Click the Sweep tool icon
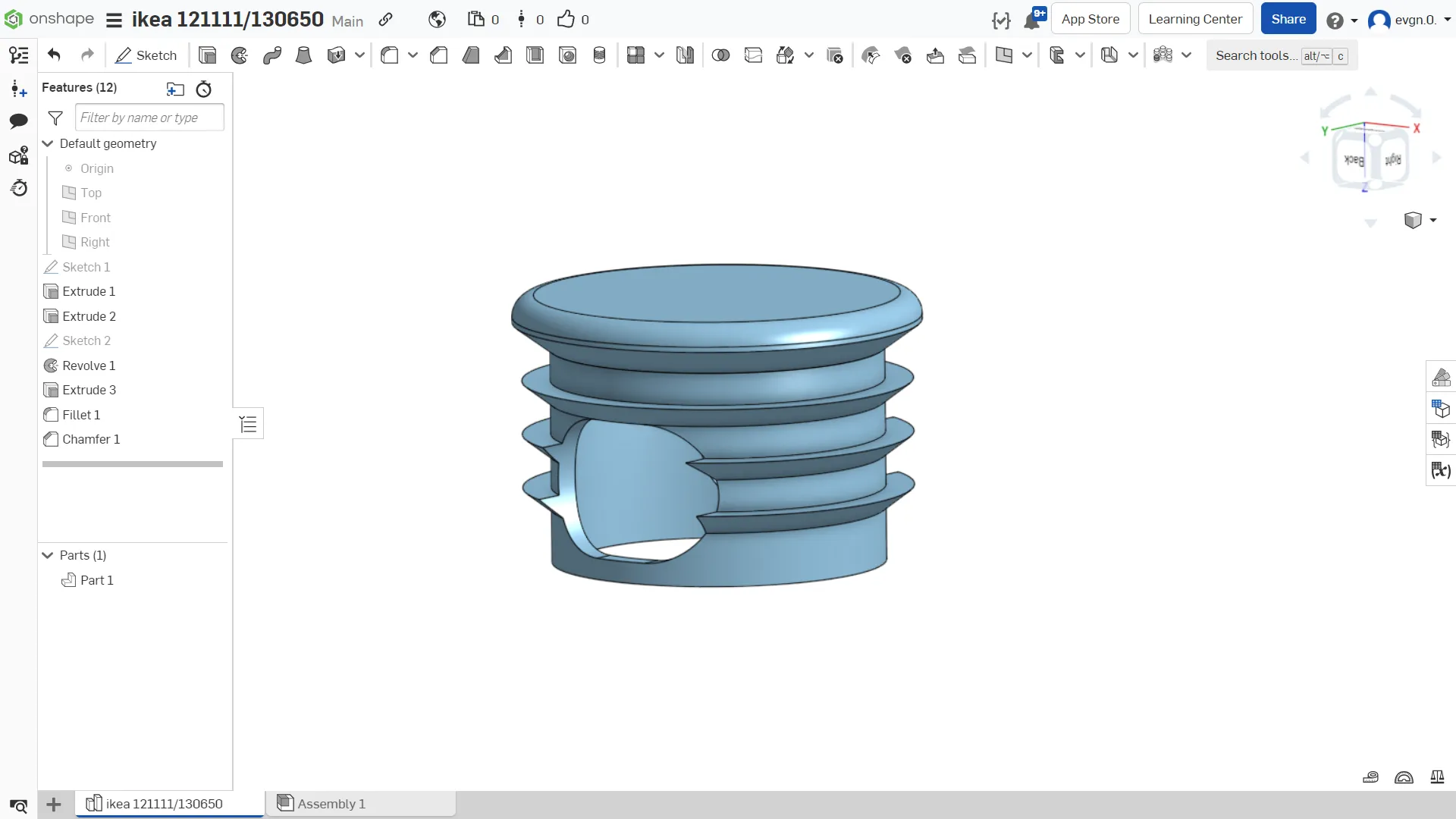The width and height of the screenshot is (1456, 819). pos(272,55)
